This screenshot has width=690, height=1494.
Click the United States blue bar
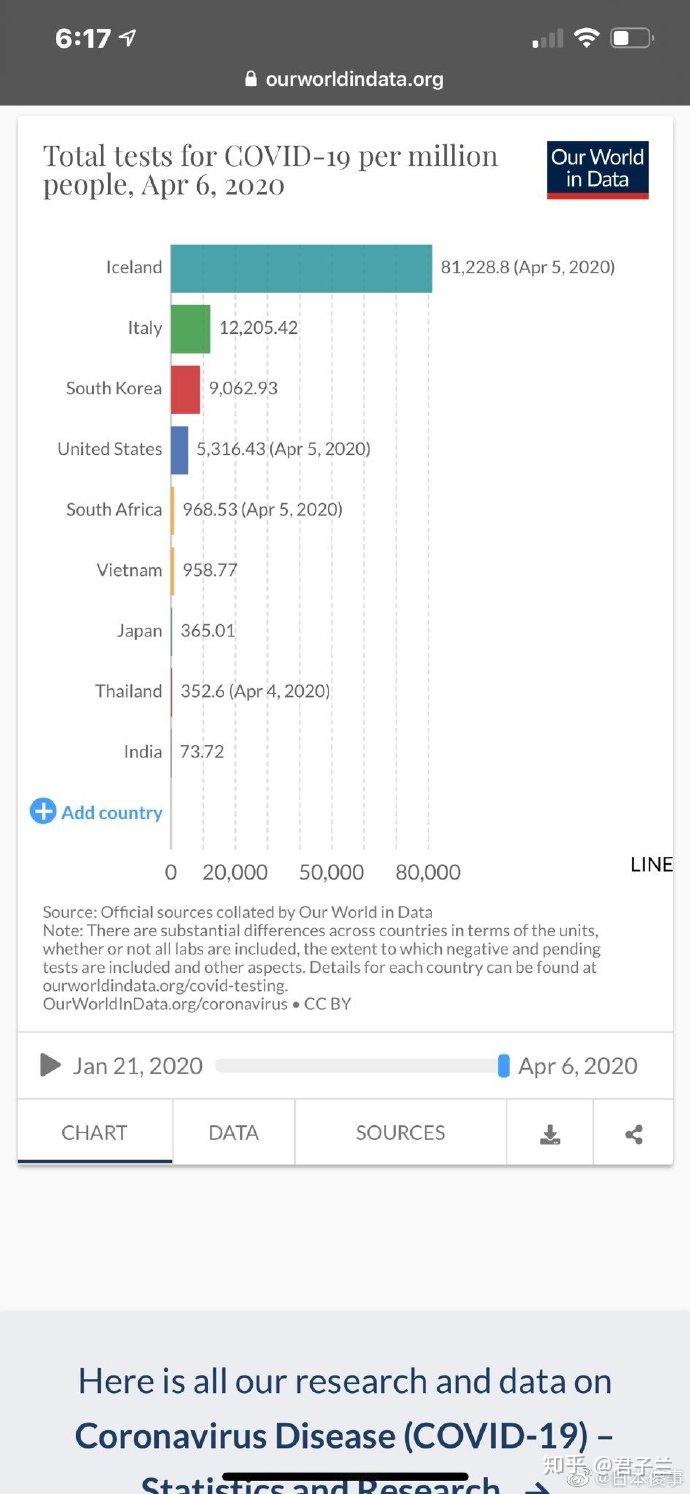click(179, 450)
